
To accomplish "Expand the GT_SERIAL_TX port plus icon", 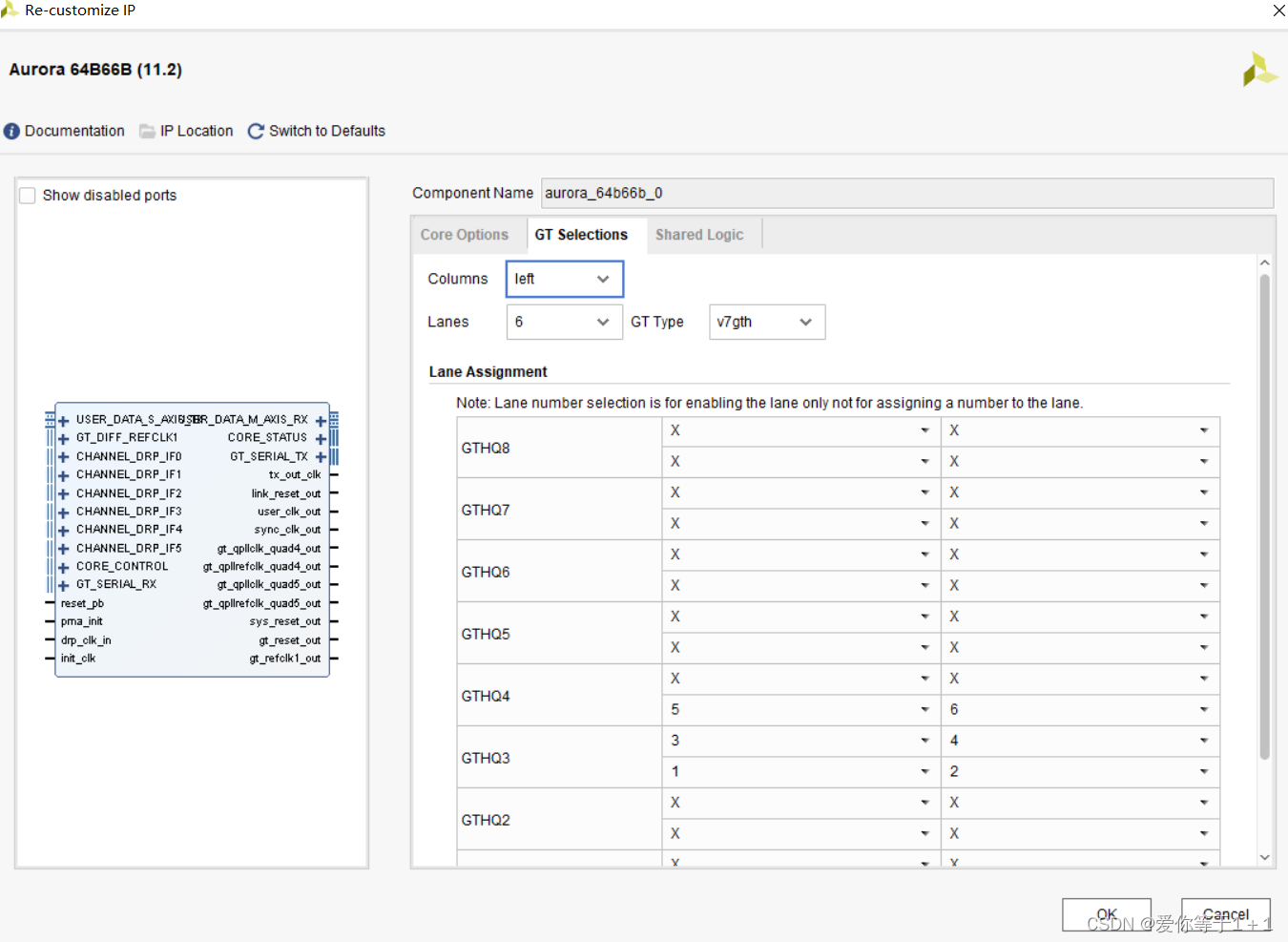I will (x=321, y=457).
